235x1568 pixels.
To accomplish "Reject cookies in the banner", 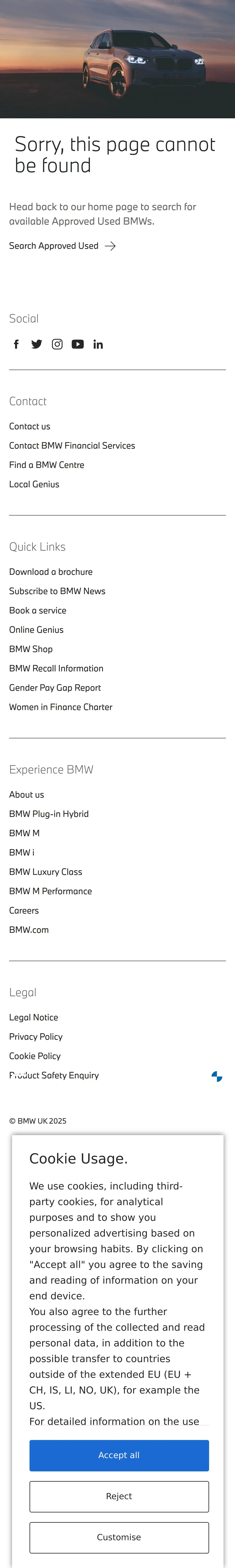I will pyautogui.click(x=119, y=1496).
